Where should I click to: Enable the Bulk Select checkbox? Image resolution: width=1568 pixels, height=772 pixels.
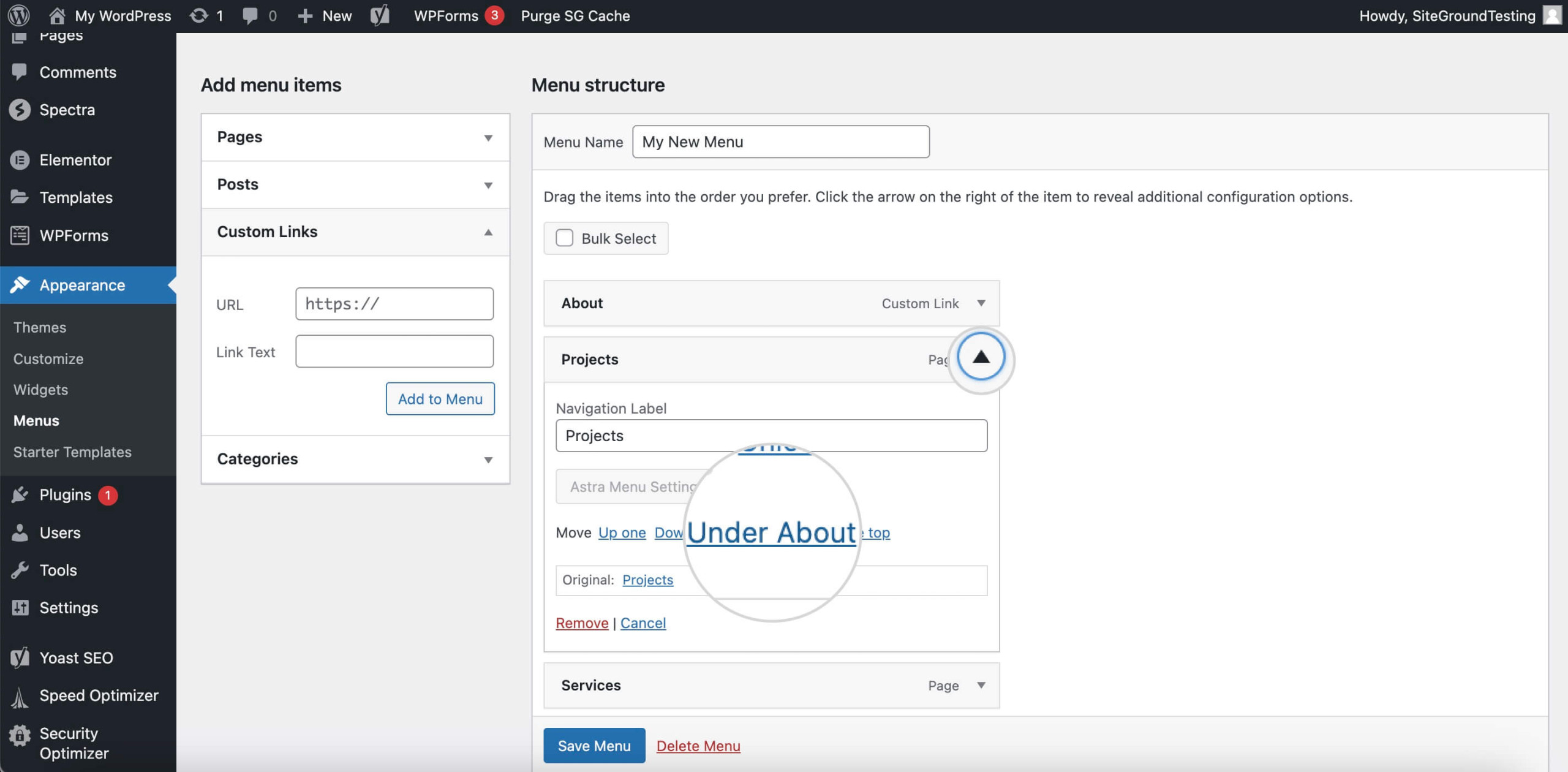pos(564,238)
